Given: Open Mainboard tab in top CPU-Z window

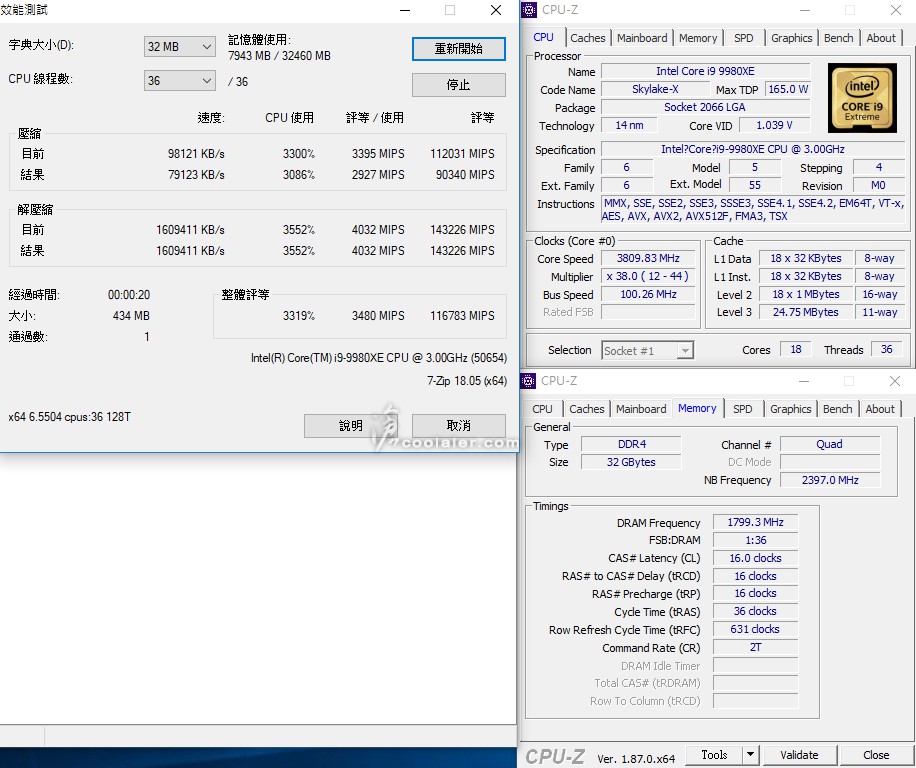Looking at the screenshot, I should coord(642,38).
